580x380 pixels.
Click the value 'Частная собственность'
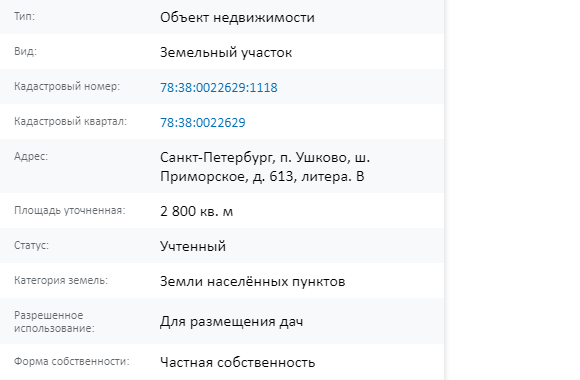coord(237,362)
